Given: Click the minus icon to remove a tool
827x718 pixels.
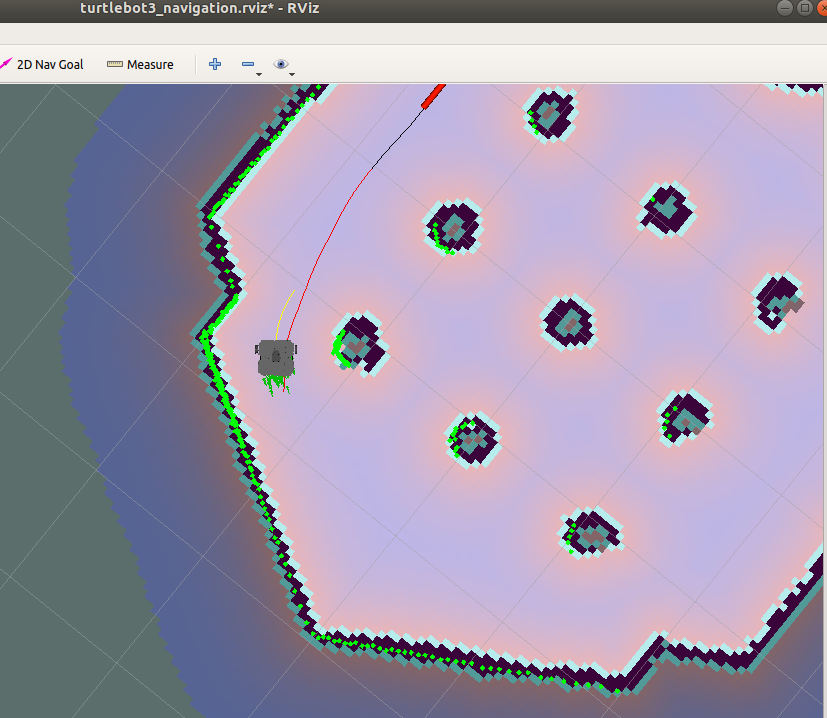Looking at the screenshot, I should tap(247, 64).
